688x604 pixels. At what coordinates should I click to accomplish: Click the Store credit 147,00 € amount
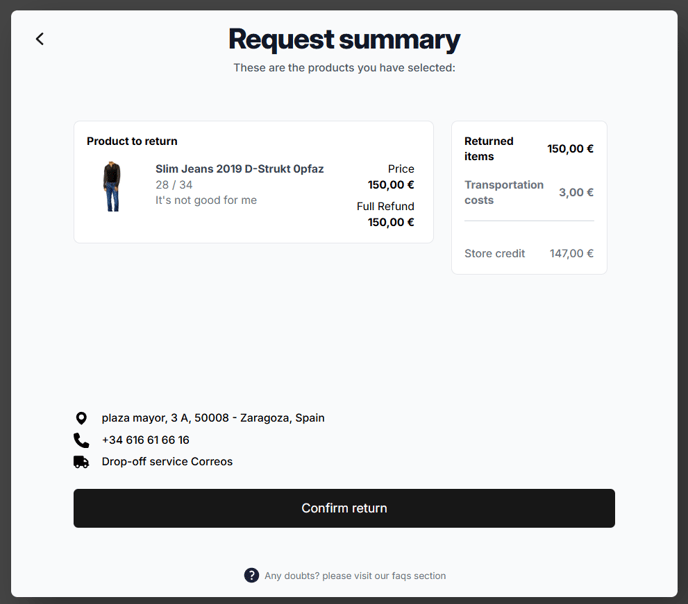tap(571, 253)
